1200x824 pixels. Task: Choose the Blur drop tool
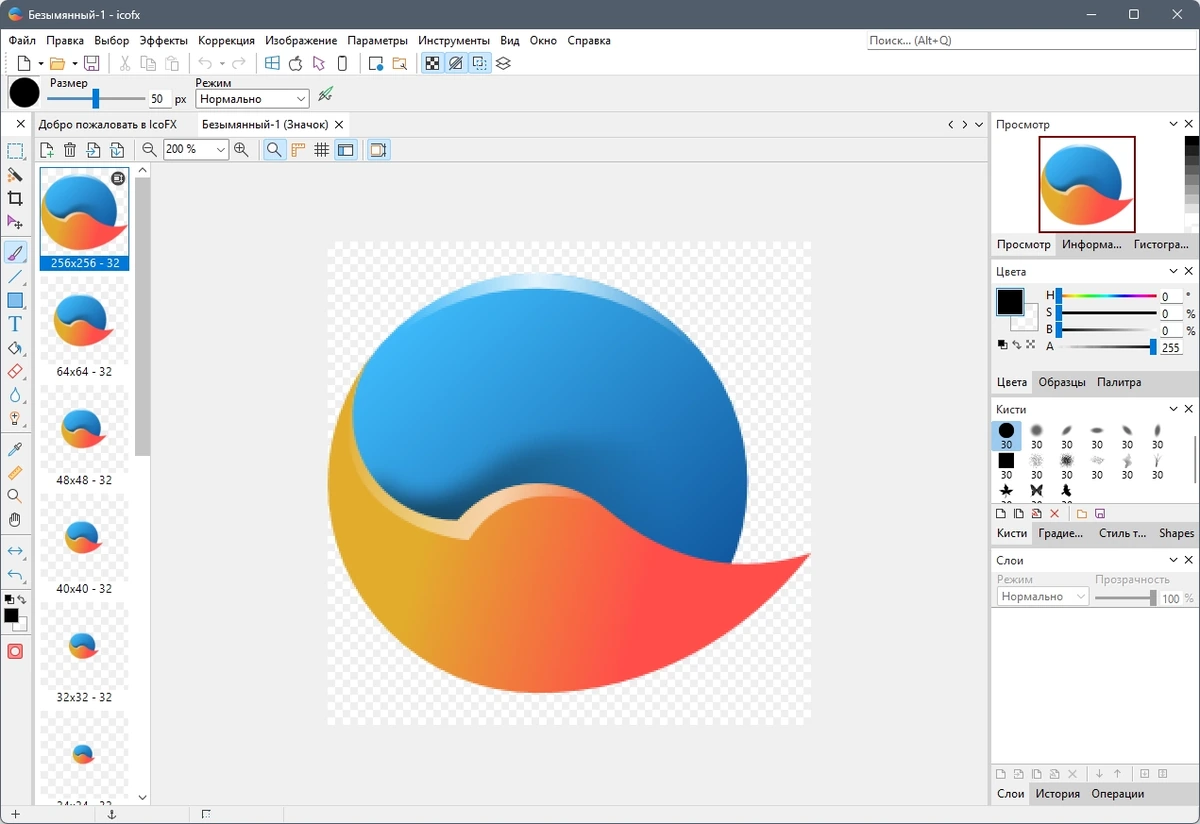pyautogui.click(x=15, y=395)
